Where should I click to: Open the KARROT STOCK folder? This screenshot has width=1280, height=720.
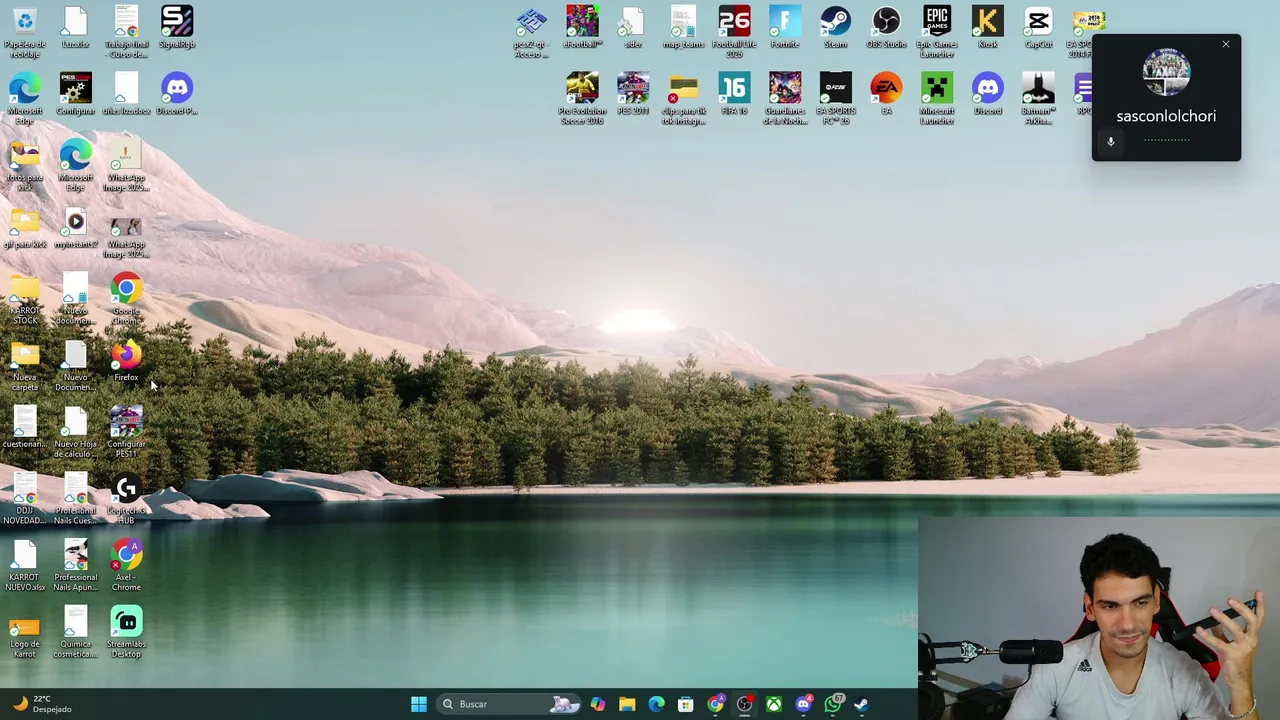coord(25,299)
